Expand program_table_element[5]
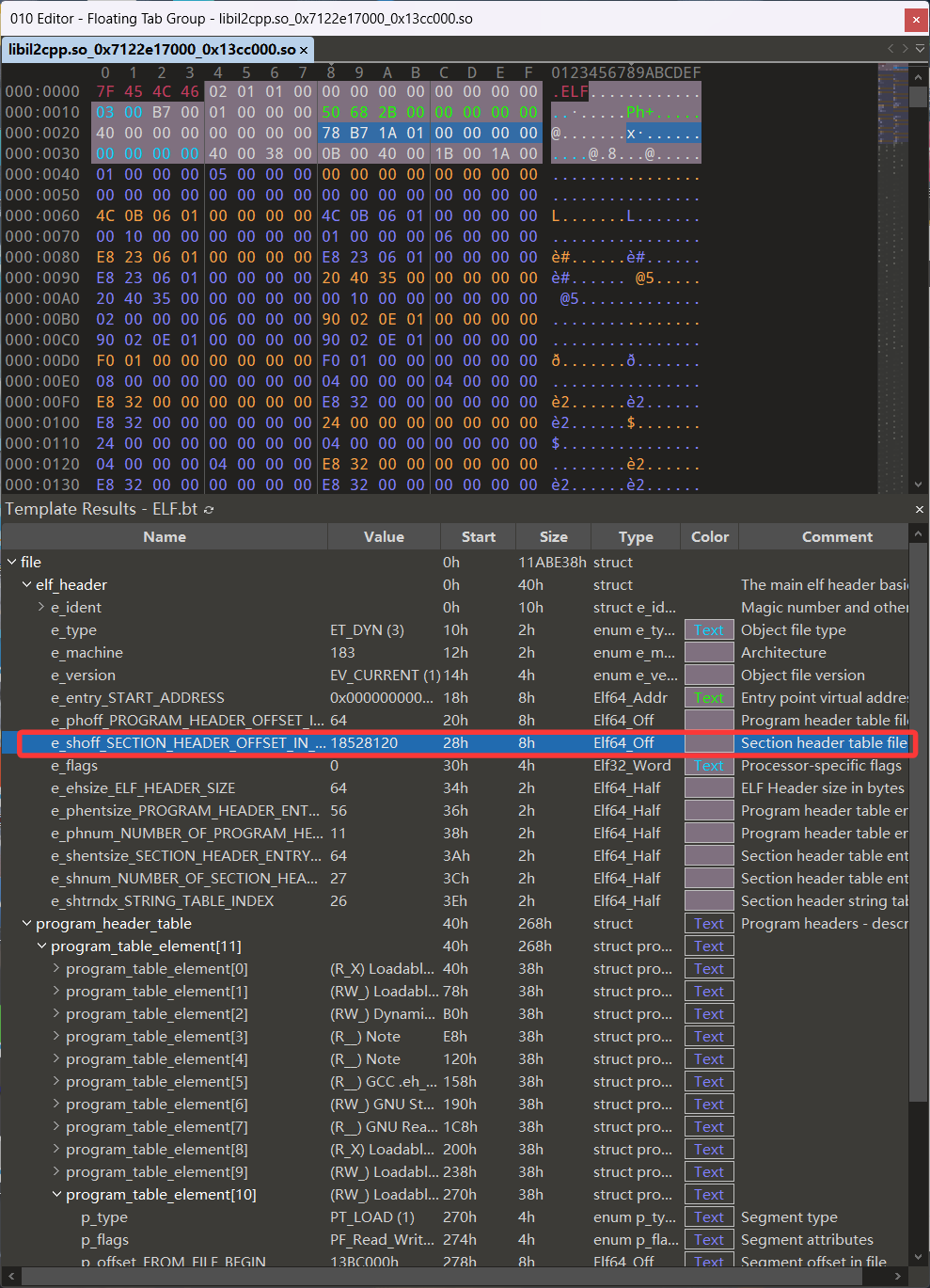 (56, 1081)
